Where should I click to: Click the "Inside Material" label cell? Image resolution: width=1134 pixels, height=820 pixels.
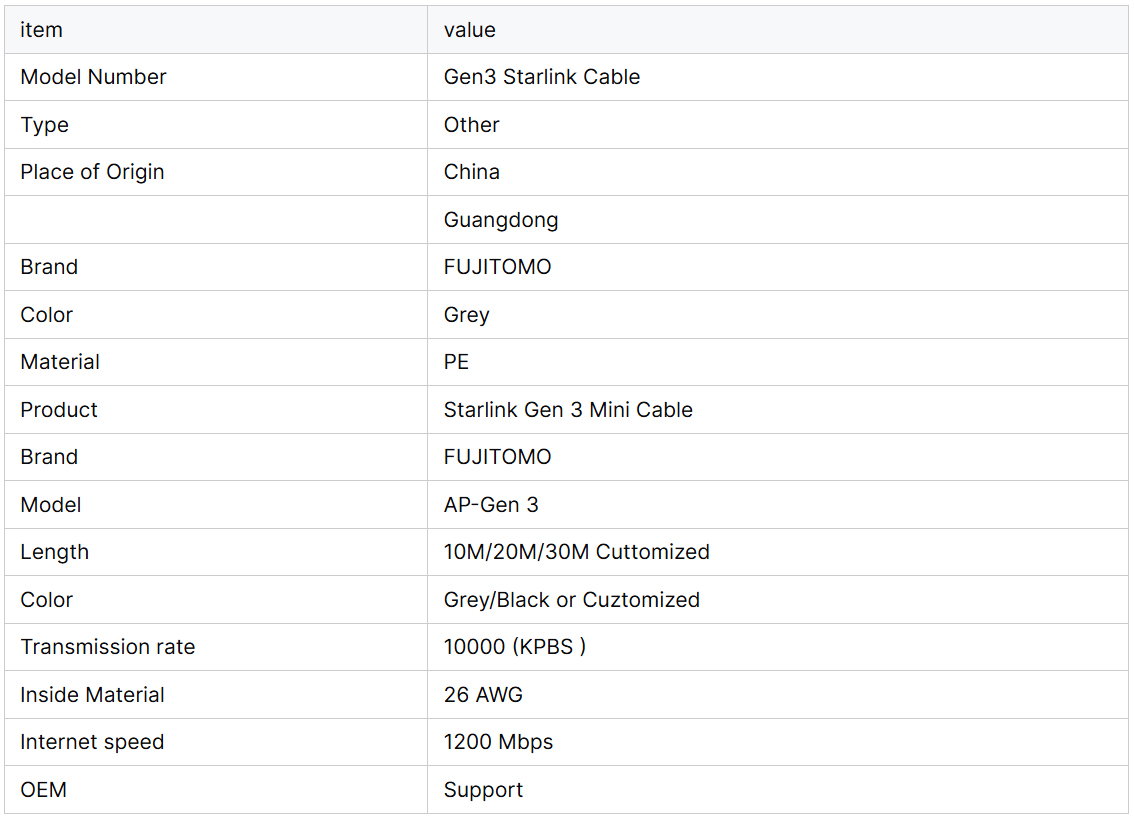92,695
